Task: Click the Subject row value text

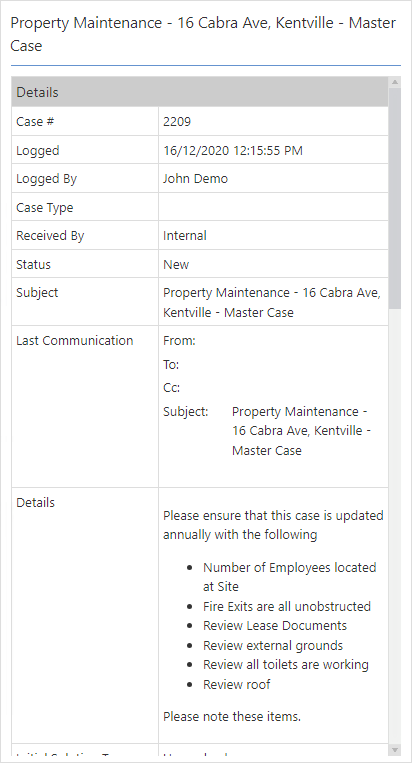Action: 271,302
